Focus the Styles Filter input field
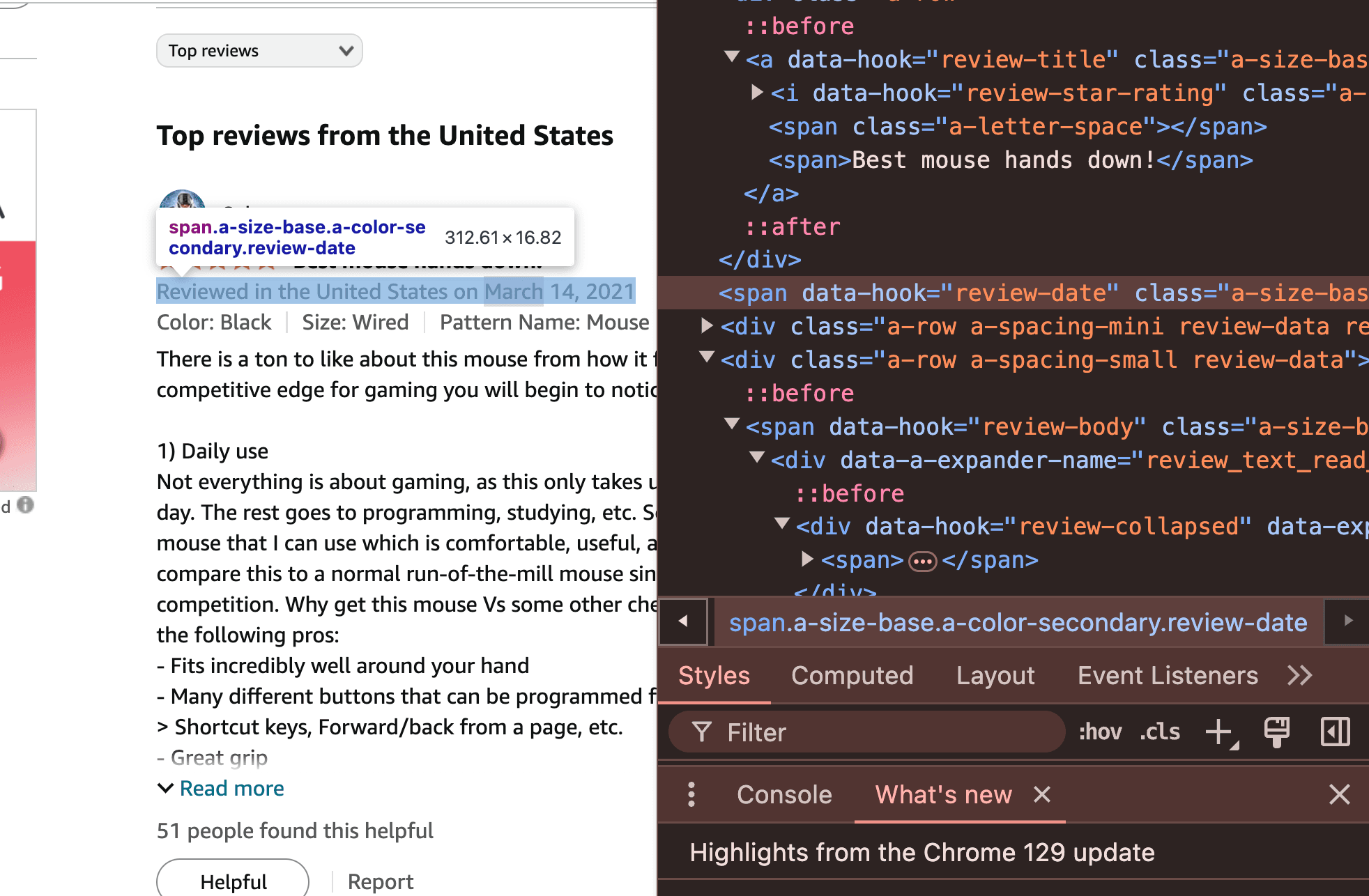Screen dimensions: 1369x896 coord(866,732)
